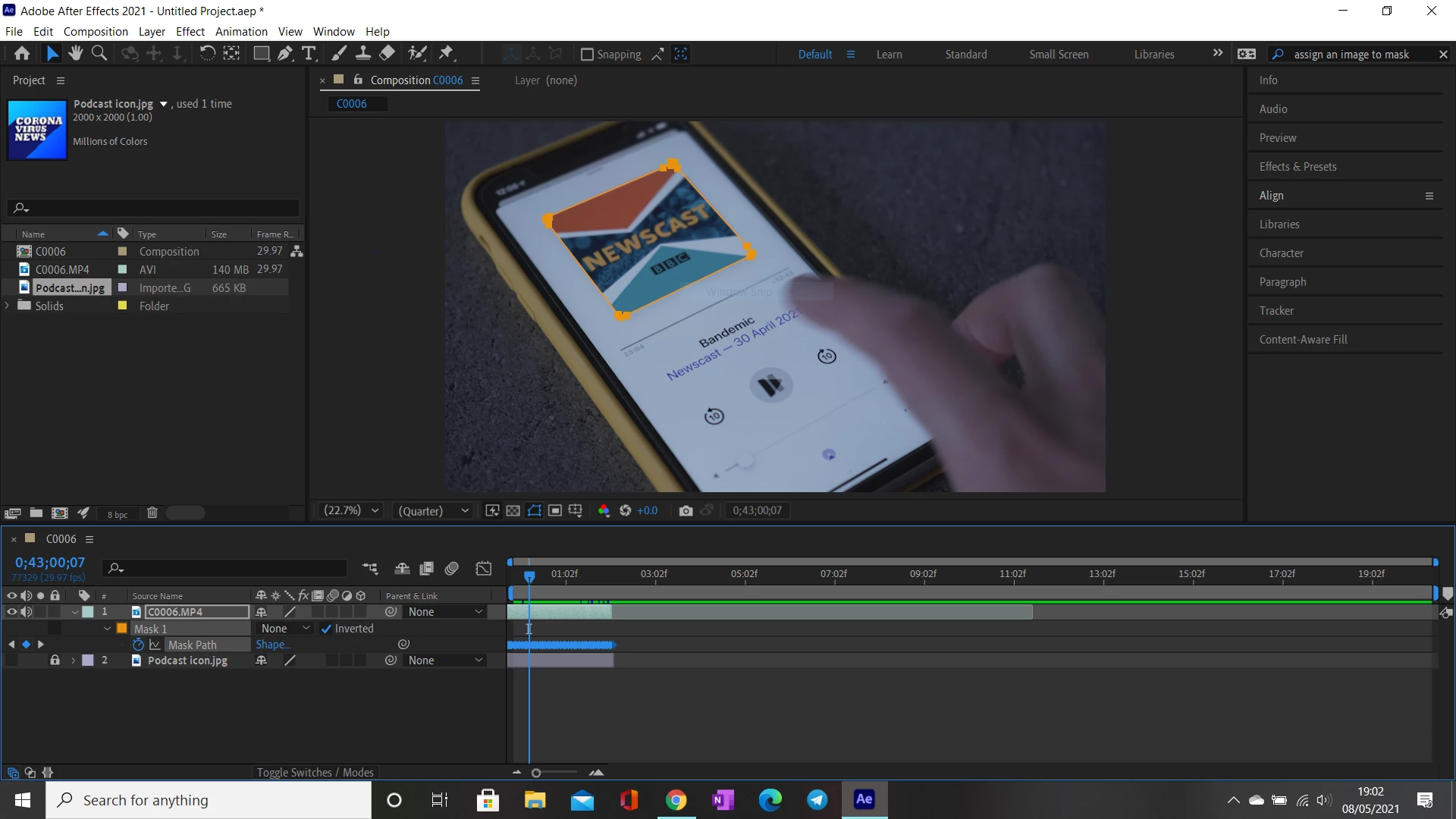This screenshot has height=819, width=1456.
Task: Select the Pen tool in toolbar
Action: 284,54
